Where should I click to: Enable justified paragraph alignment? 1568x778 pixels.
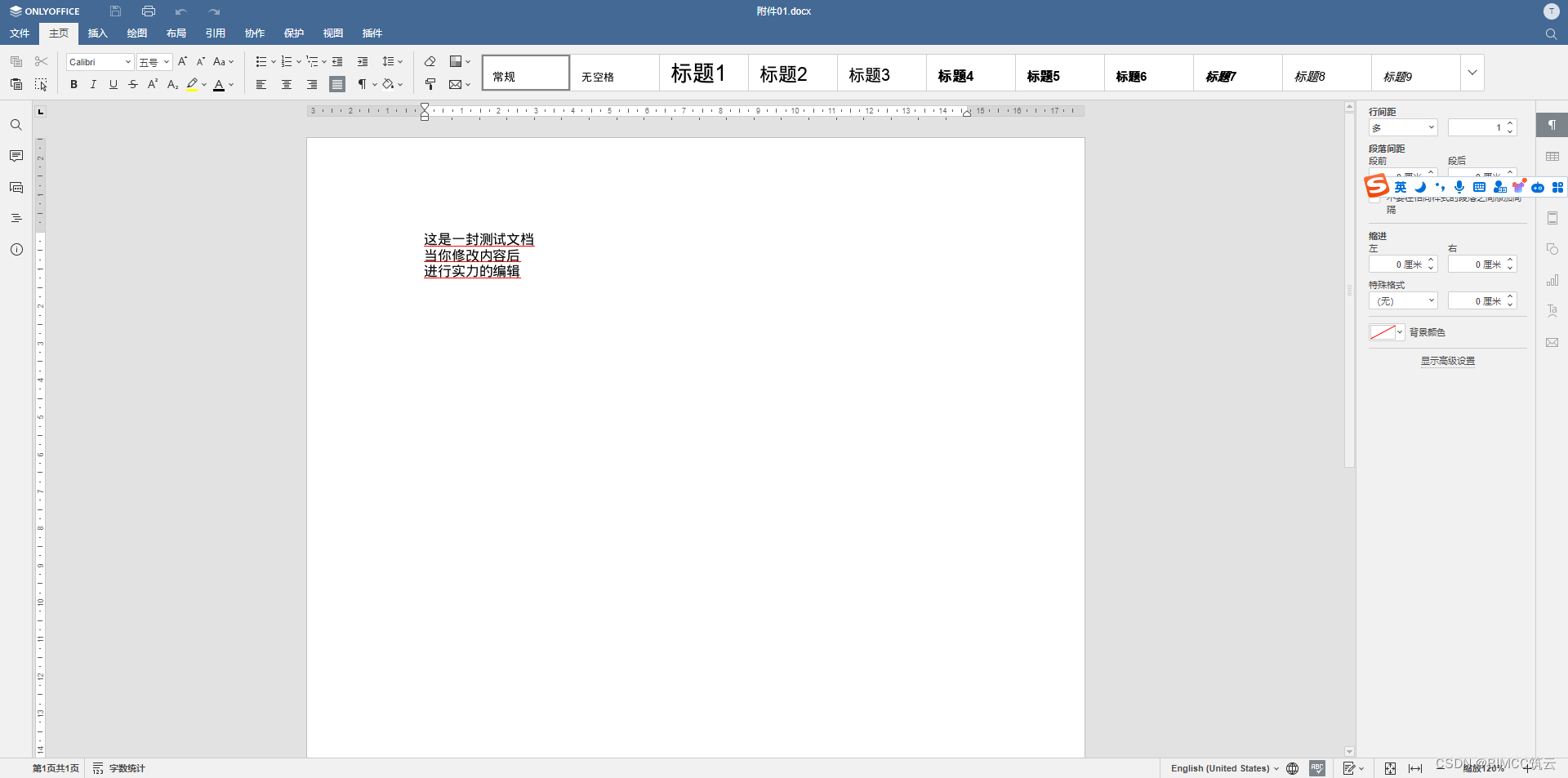(336, 84)
